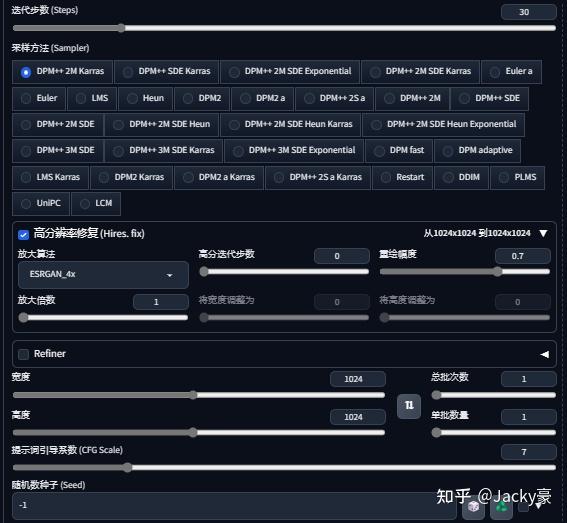Screen dimensions: 567x523
Task: Select the plain DPM++ 2M sampler
Action: 412,98
